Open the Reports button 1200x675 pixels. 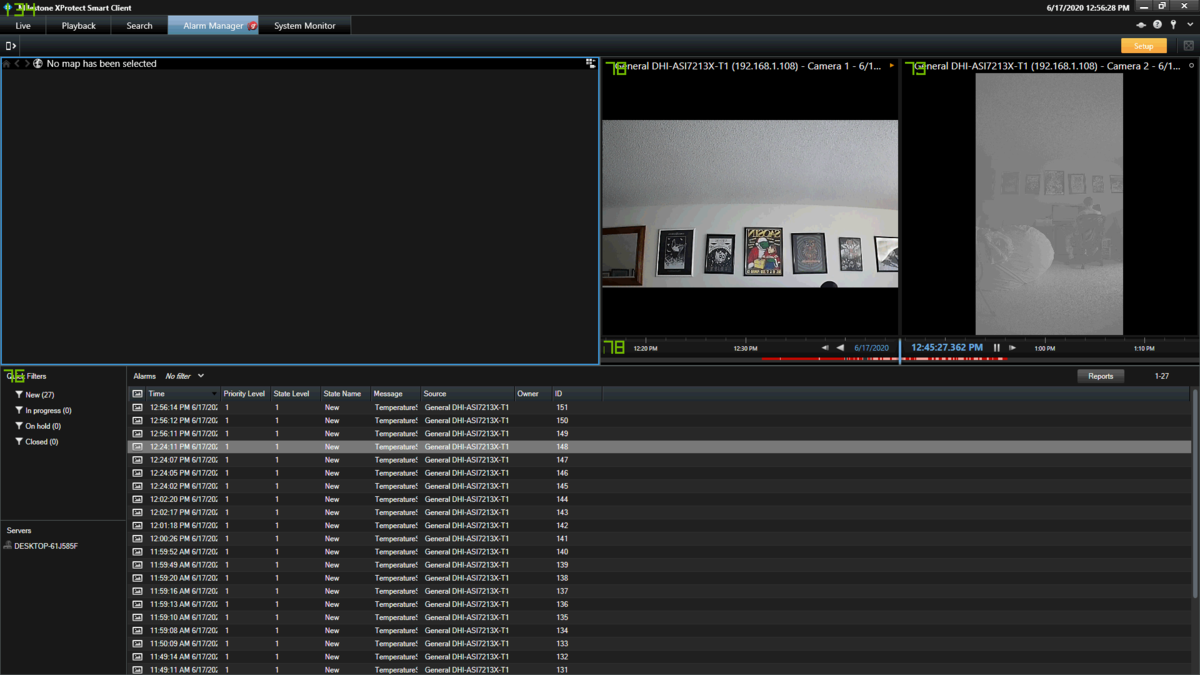[x=1101, y=376]
